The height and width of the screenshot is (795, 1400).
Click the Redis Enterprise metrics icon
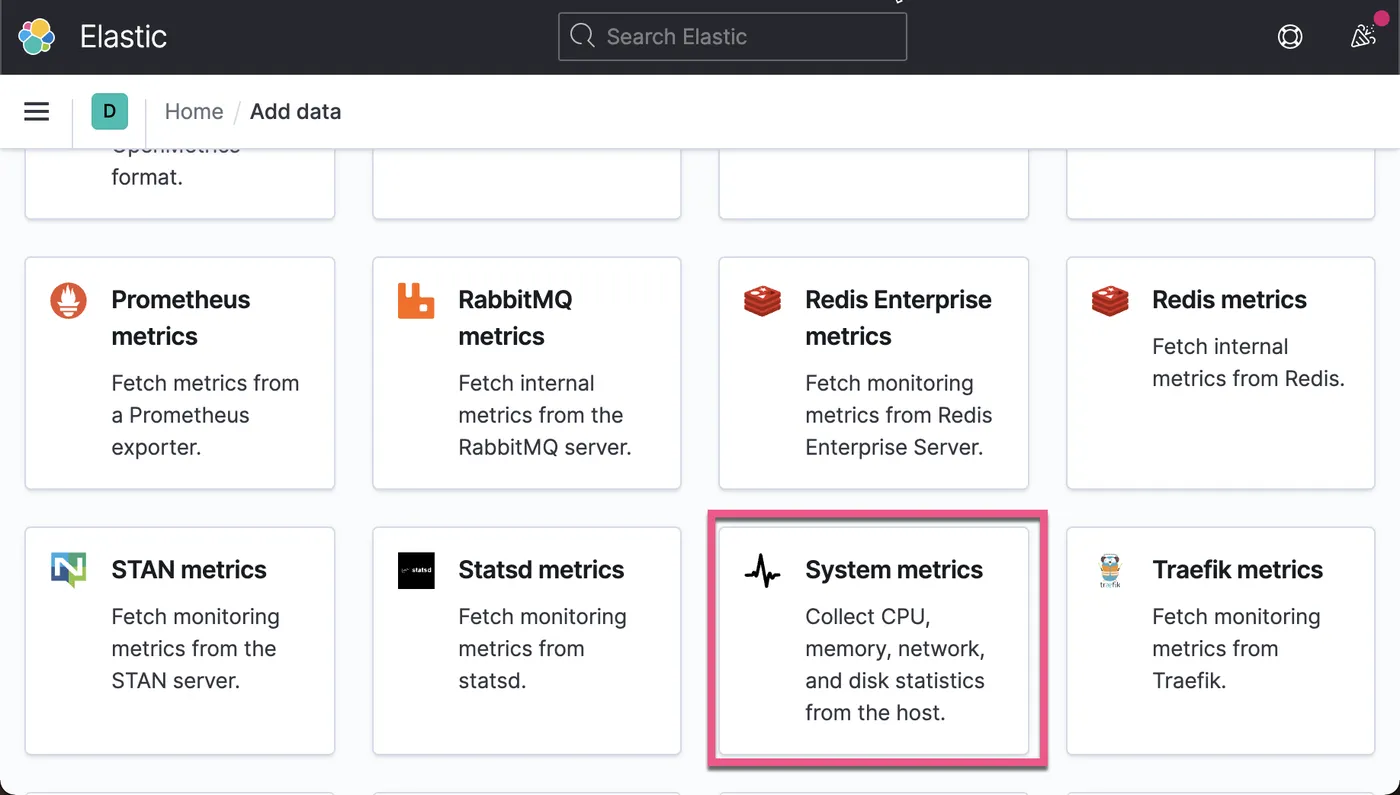point(763,300)
